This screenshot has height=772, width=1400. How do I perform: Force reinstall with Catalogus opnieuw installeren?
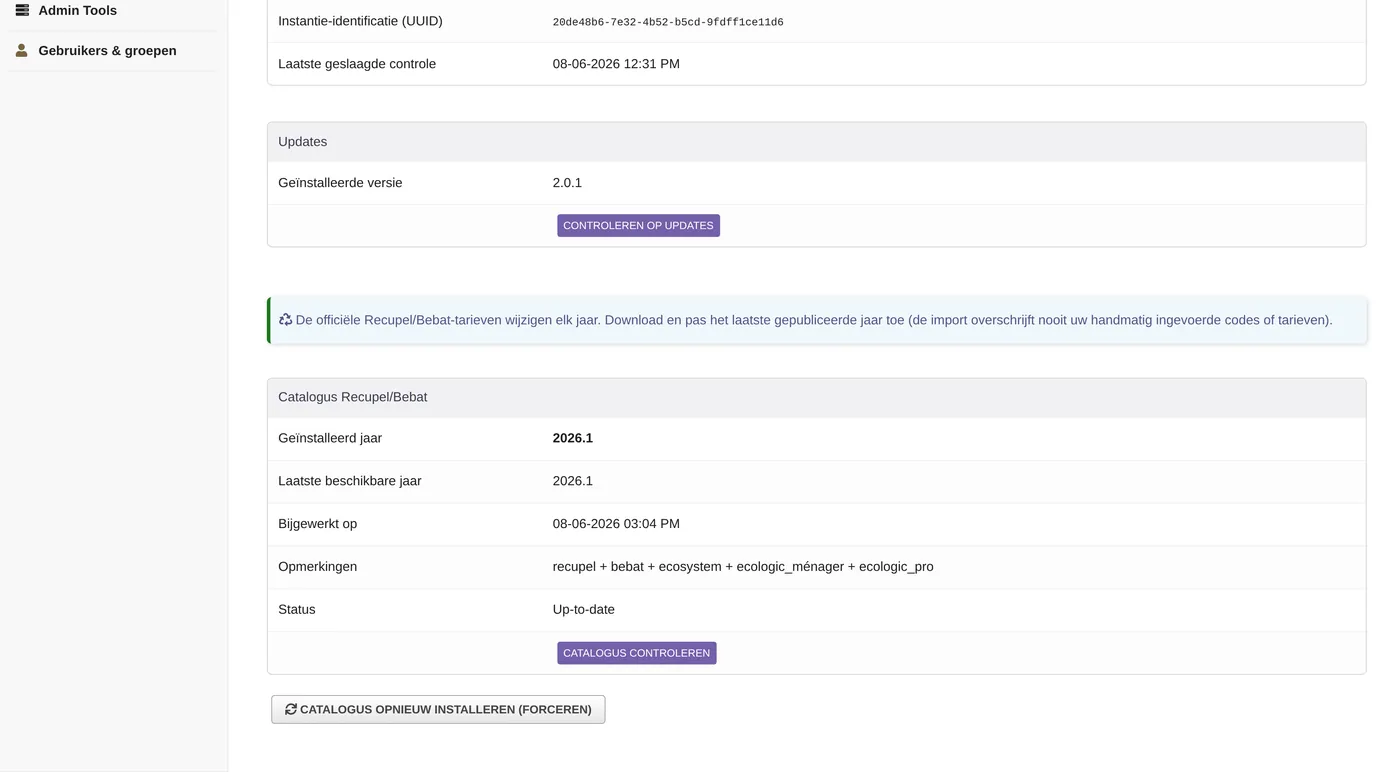point(438,709)
